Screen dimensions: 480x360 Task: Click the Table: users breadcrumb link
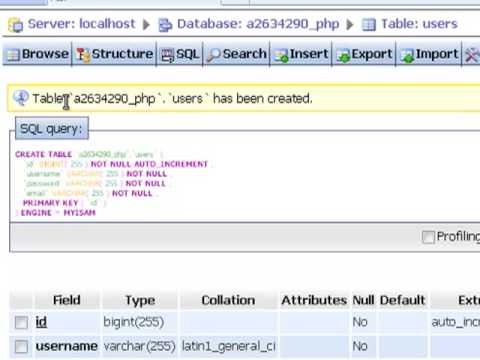[419, 24]
